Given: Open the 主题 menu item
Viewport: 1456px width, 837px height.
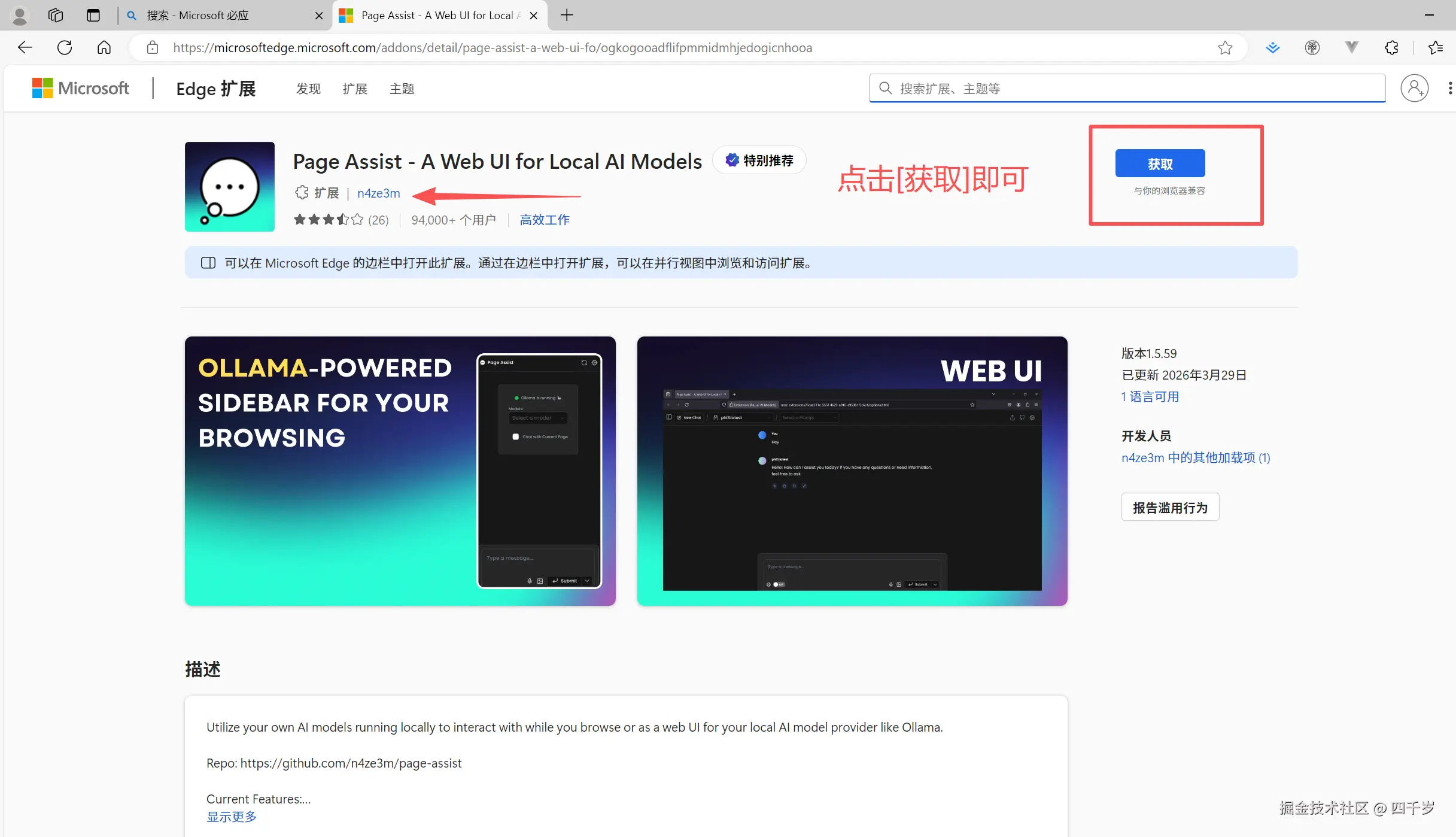Looking at the screenshot, I should coord(402,89).
